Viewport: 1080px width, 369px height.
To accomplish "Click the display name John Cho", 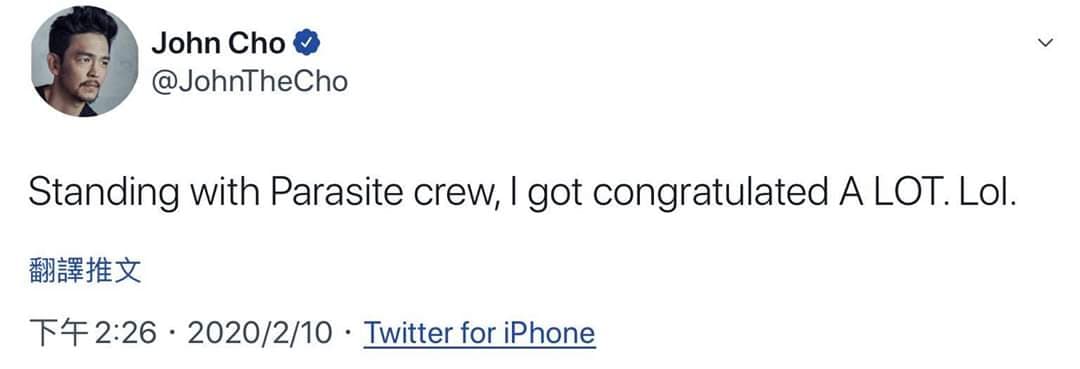I will pos(218,44).
